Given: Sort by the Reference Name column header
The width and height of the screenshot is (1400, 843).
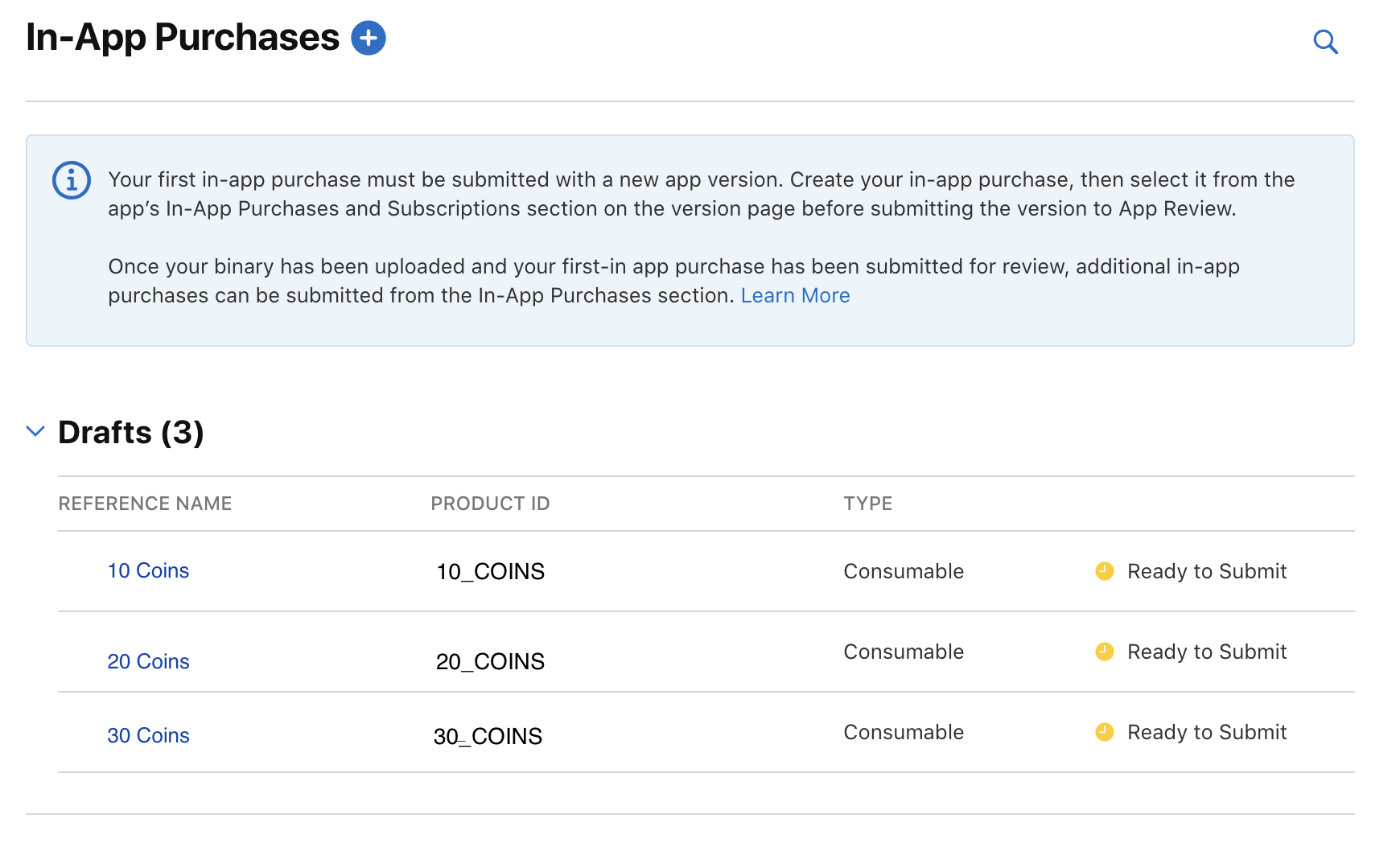Looking at the screenshot, I should pos(145,504).
